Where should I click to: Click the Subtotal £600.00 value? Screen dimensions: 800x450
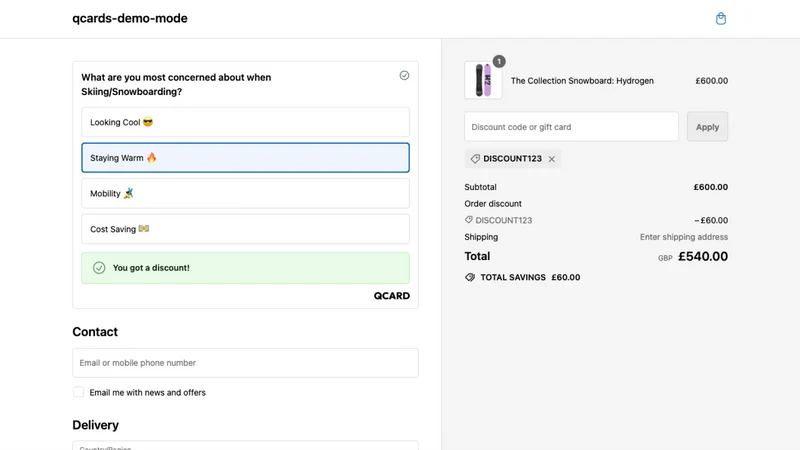(711, 187)
